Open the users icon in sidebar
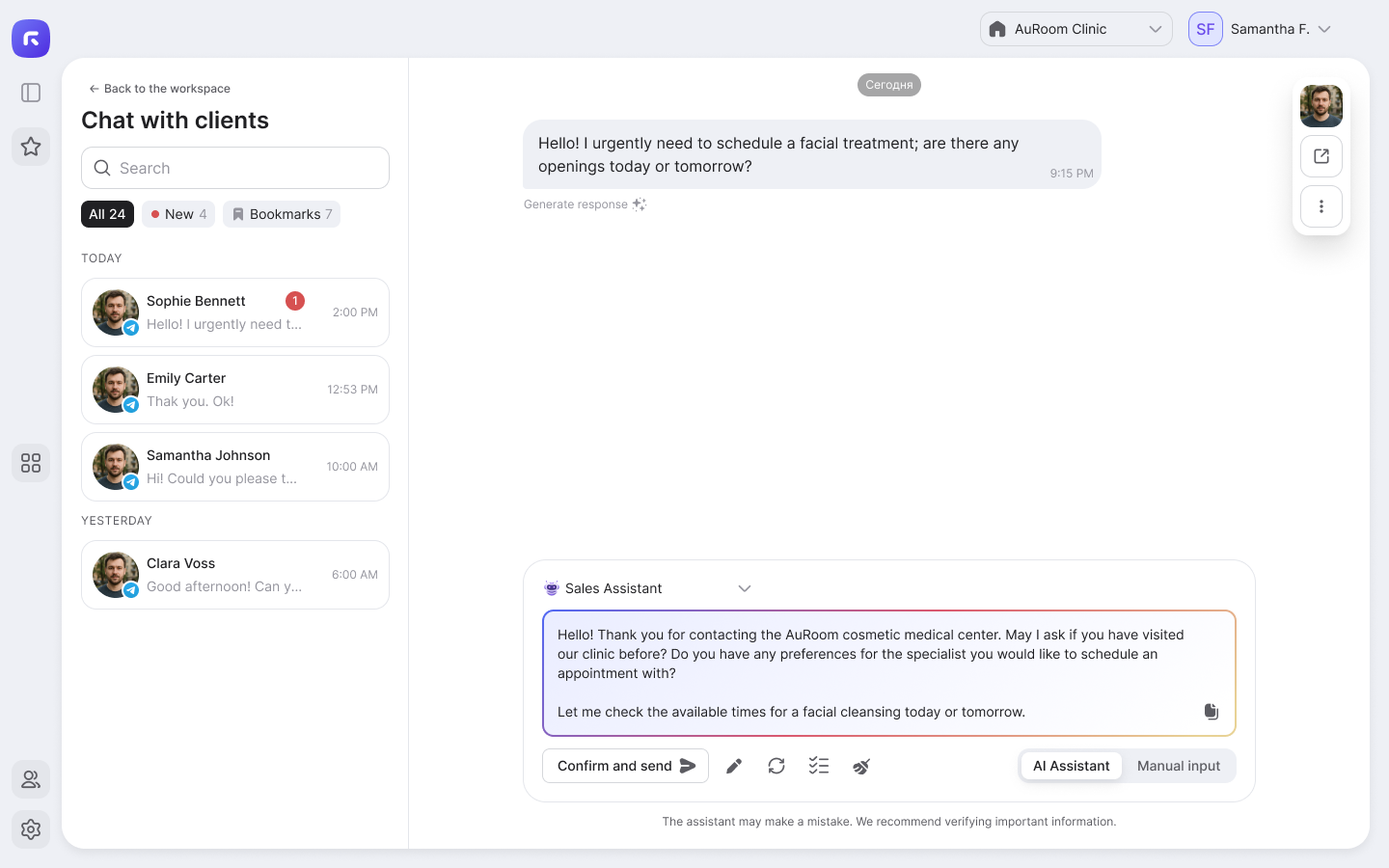 pyautogui.click(x=31, y=779)
